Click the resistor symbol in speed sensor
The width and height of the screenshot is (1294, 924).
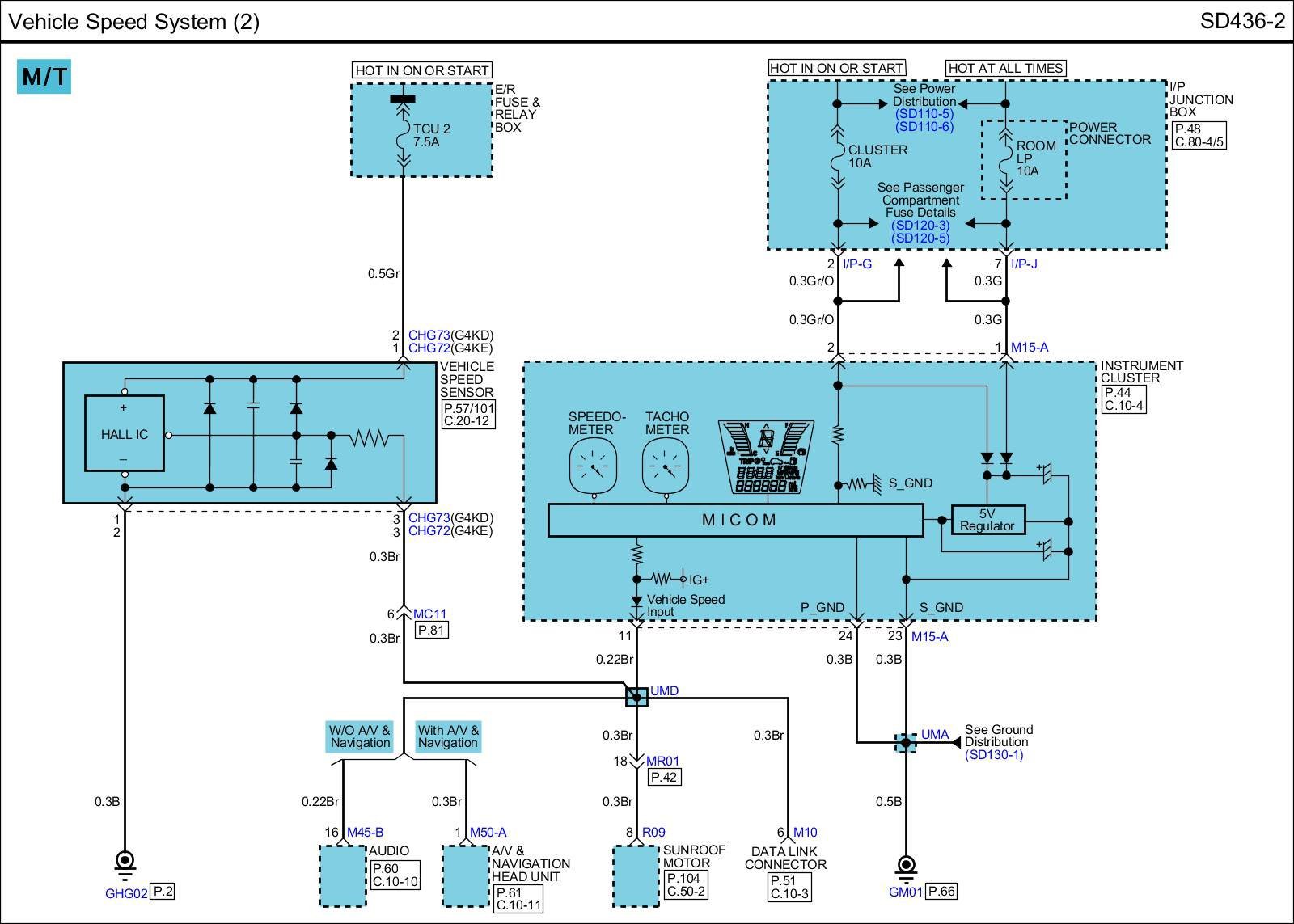coord(370,439)
